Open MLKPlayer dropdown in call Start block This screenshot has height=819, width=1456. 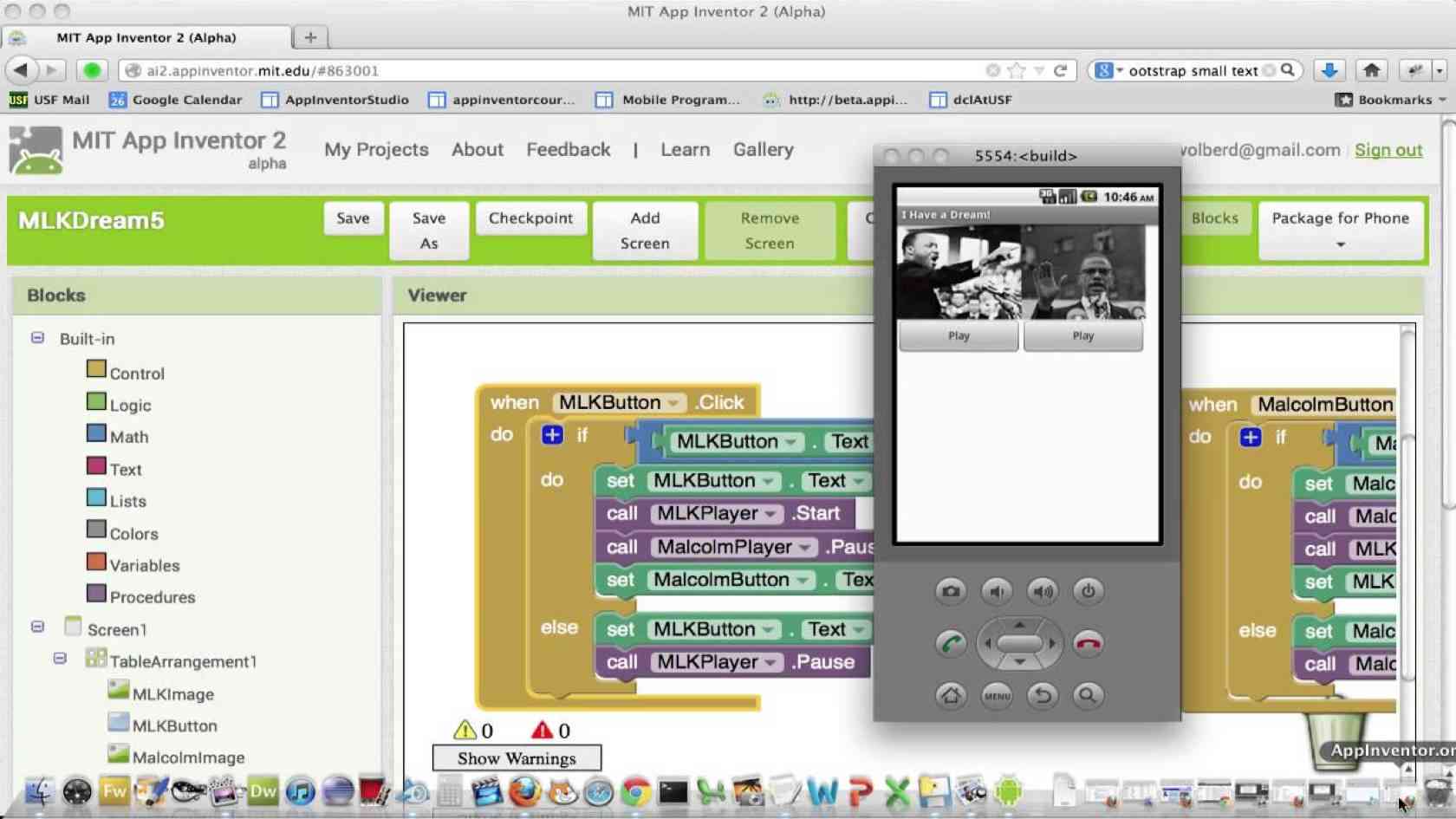coord(770,514)
